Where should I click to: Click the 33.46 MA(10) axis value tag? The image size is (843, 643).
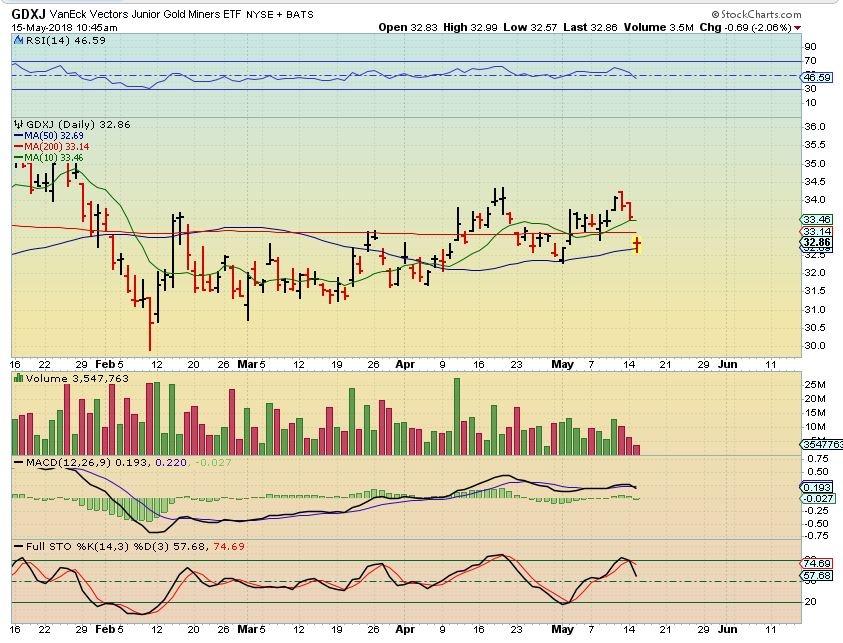point(817,219)
